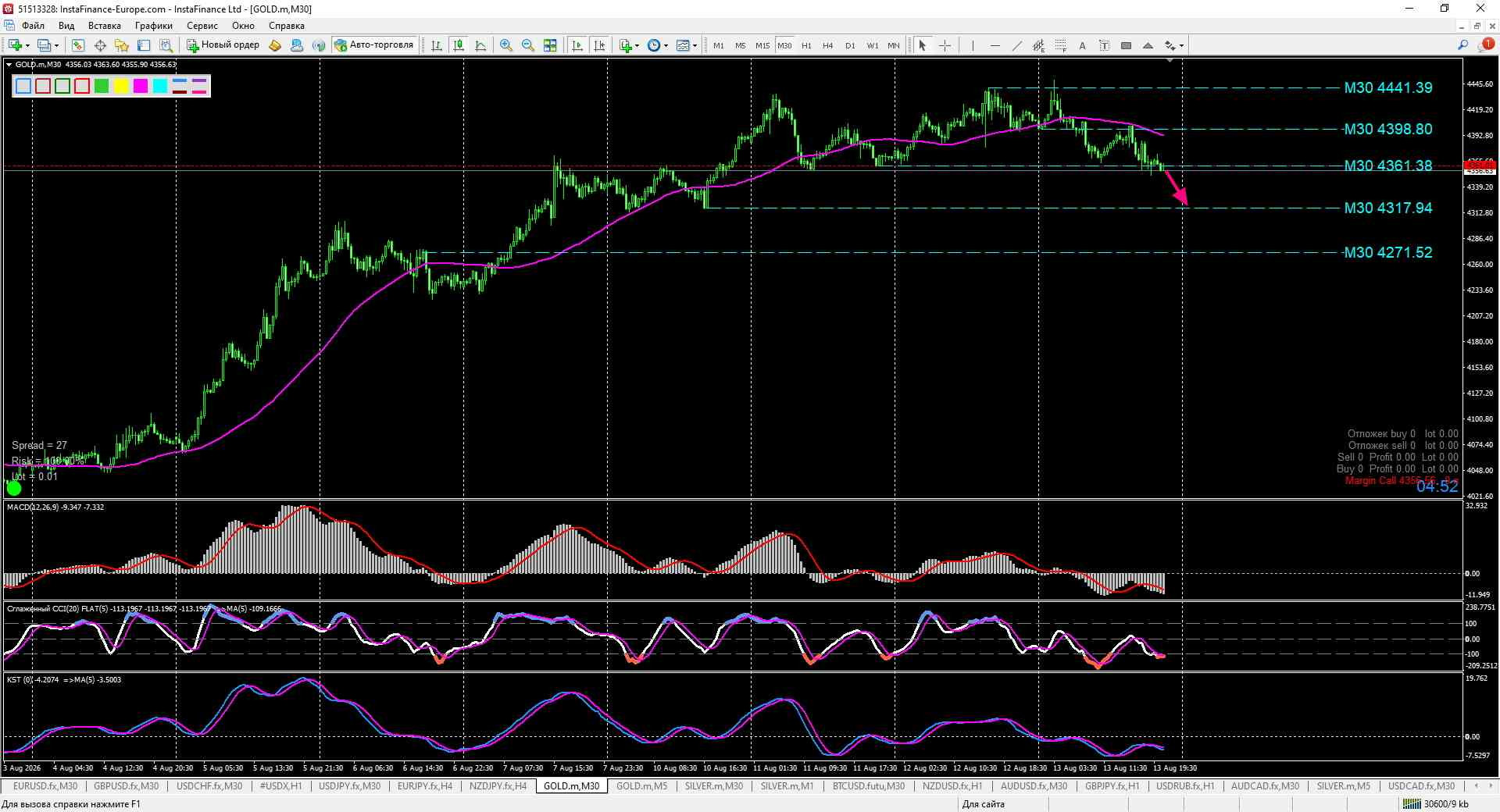Select the M5 timeframe
This screenshot has height=812, width=1500.
click(740, 45)
